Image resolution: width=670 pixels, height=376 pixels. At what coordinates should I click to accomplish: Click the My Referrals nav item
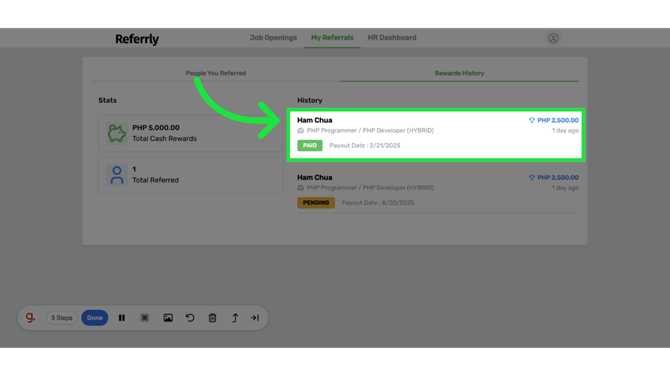pyautogui.click(x=332, y=38)
